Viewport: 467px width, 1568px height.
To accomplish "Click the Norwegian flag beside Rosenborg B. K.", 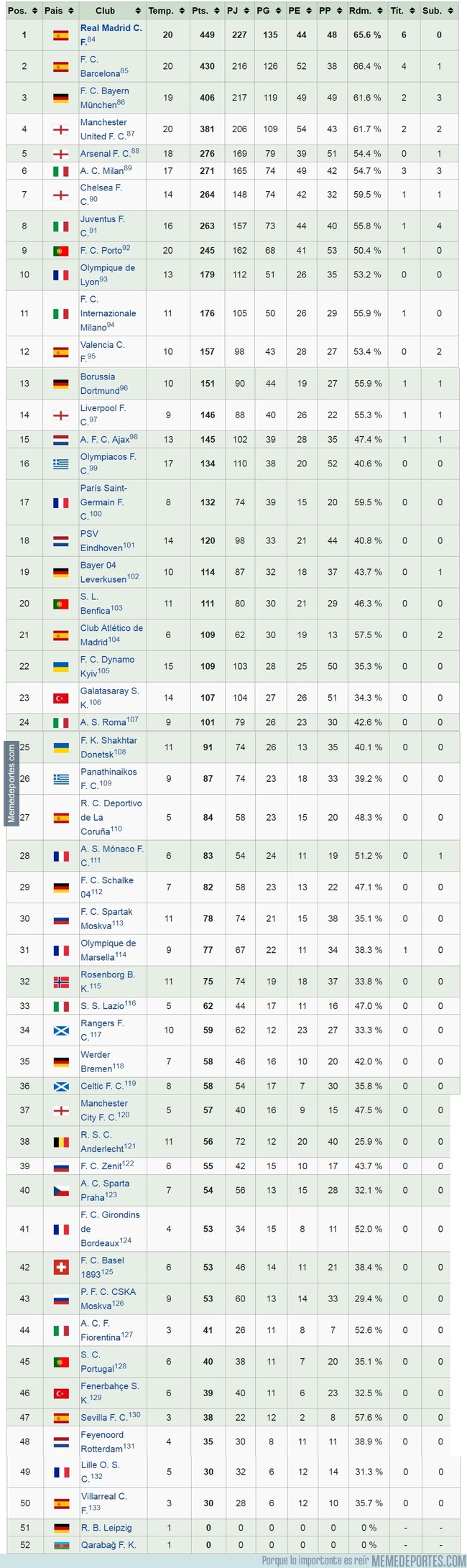I will 60,982.
